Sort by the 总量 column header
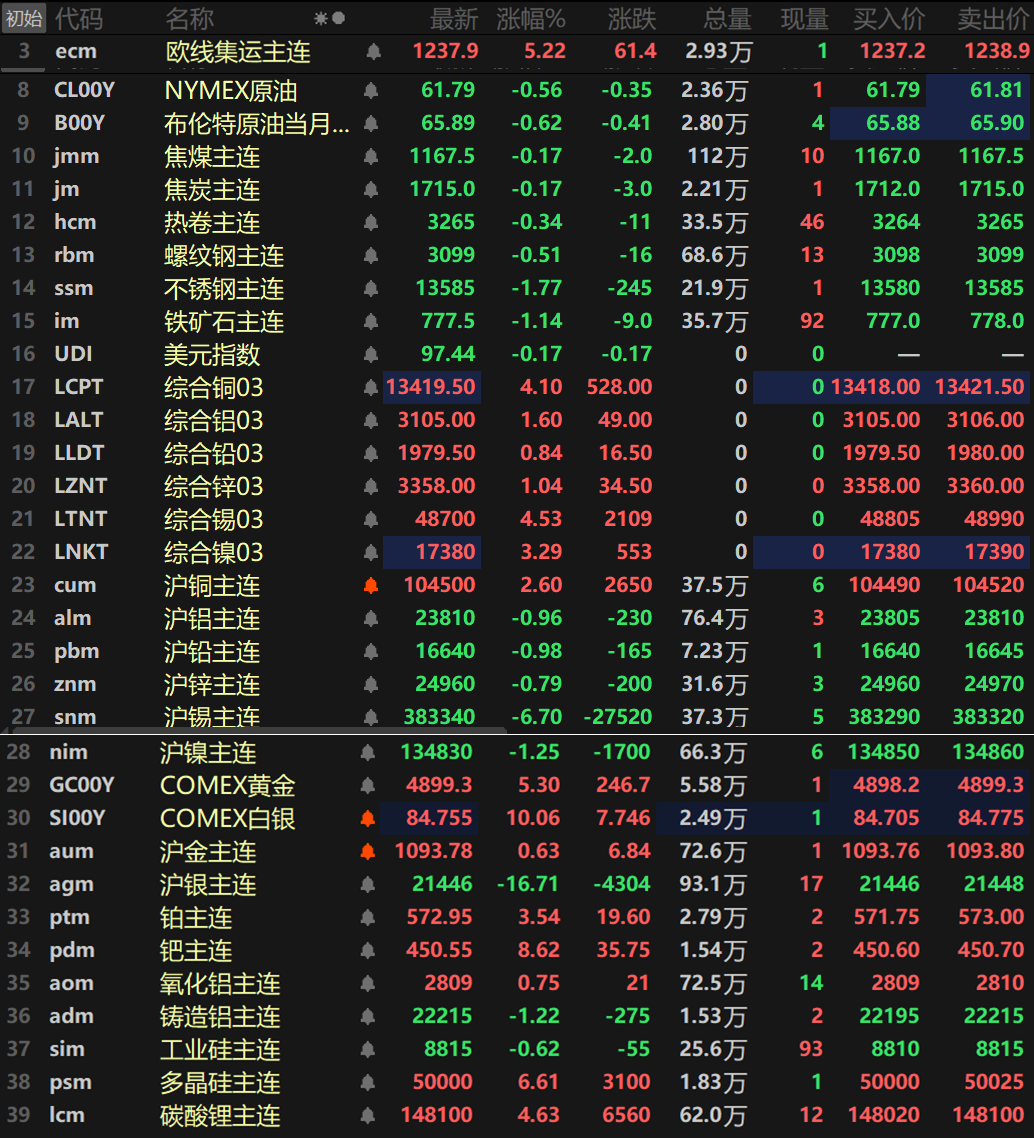Image resolution: width=1034 pixels, height=1138 pixels. click(x=726, y=18)
